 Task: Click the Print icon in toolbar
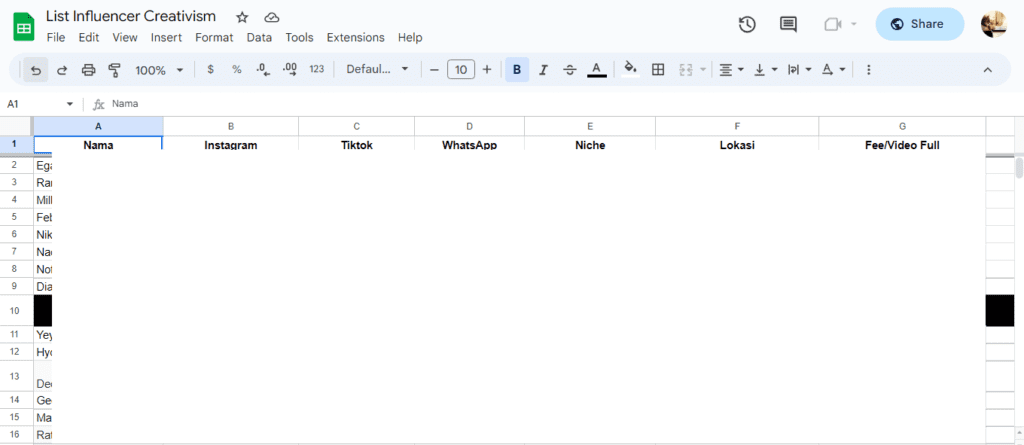[88, 70]
